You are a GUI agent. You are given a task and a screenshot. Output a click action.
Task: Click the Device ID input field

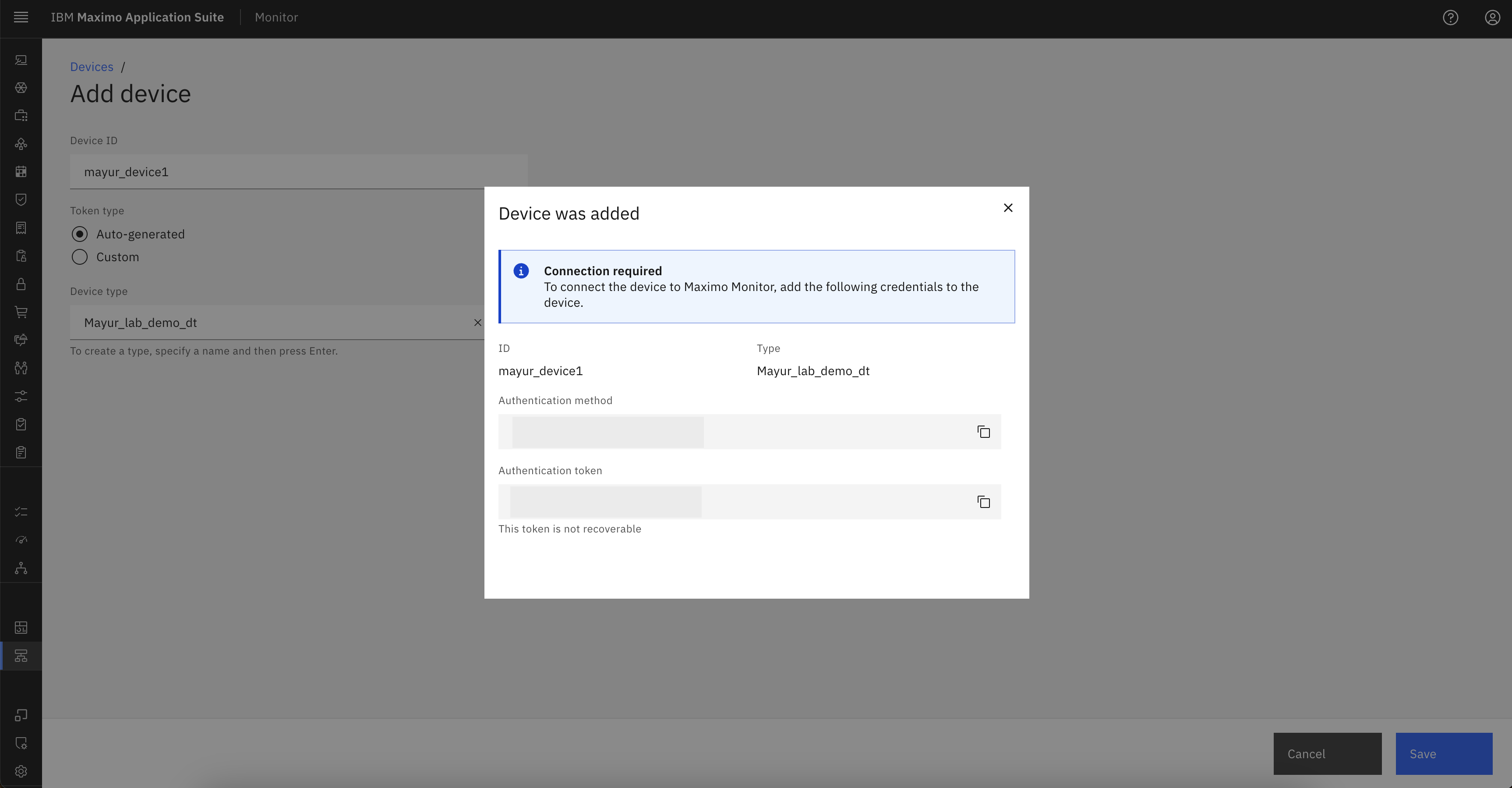coord(298,171)
